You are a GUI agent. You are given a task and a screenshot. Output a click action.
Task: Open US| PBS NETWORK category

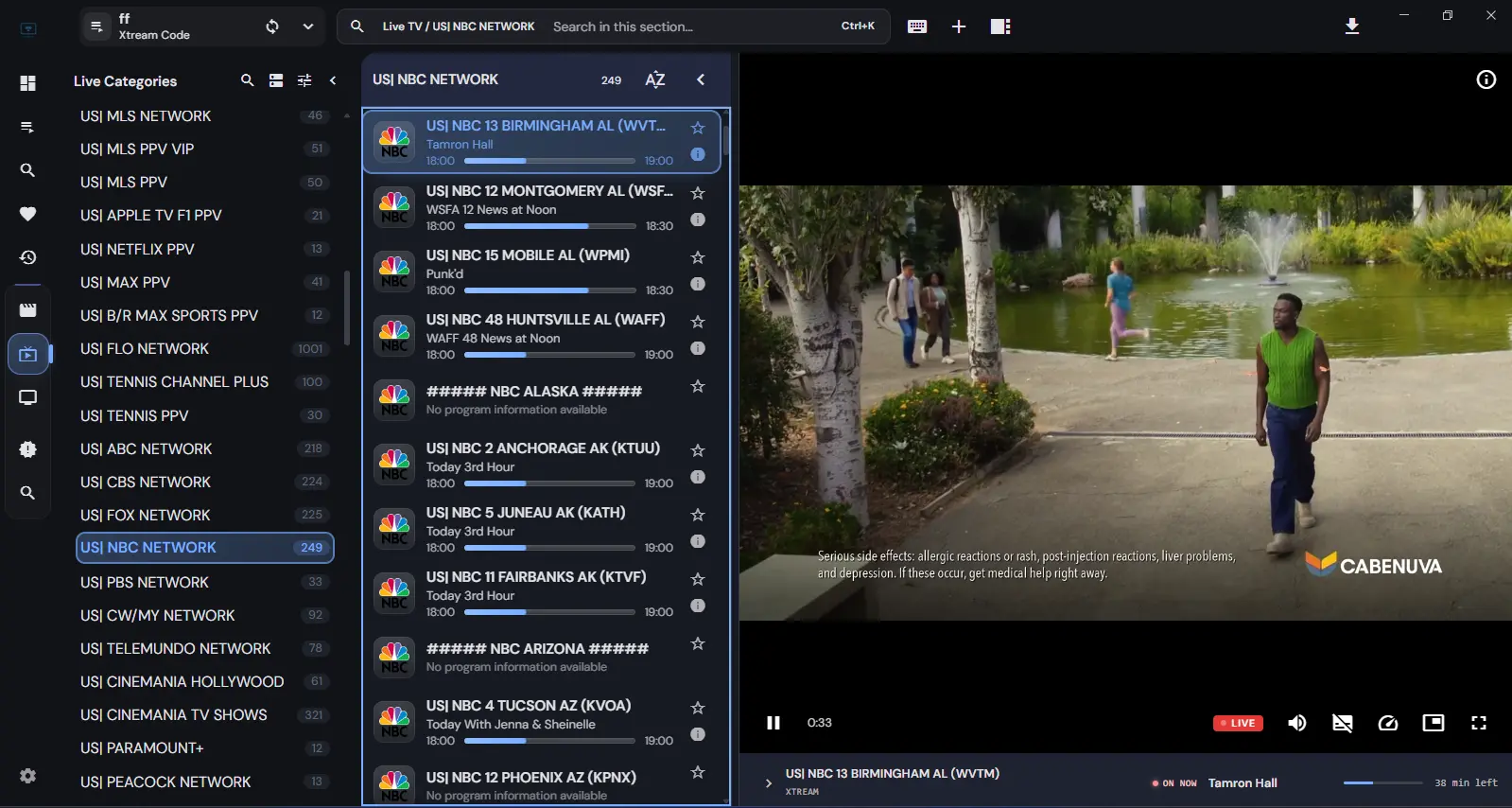204,582
